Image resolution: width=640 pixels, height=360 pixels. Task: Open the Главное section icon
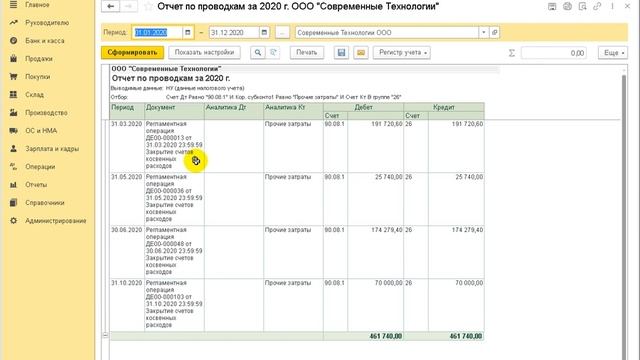tap(13, 5)
